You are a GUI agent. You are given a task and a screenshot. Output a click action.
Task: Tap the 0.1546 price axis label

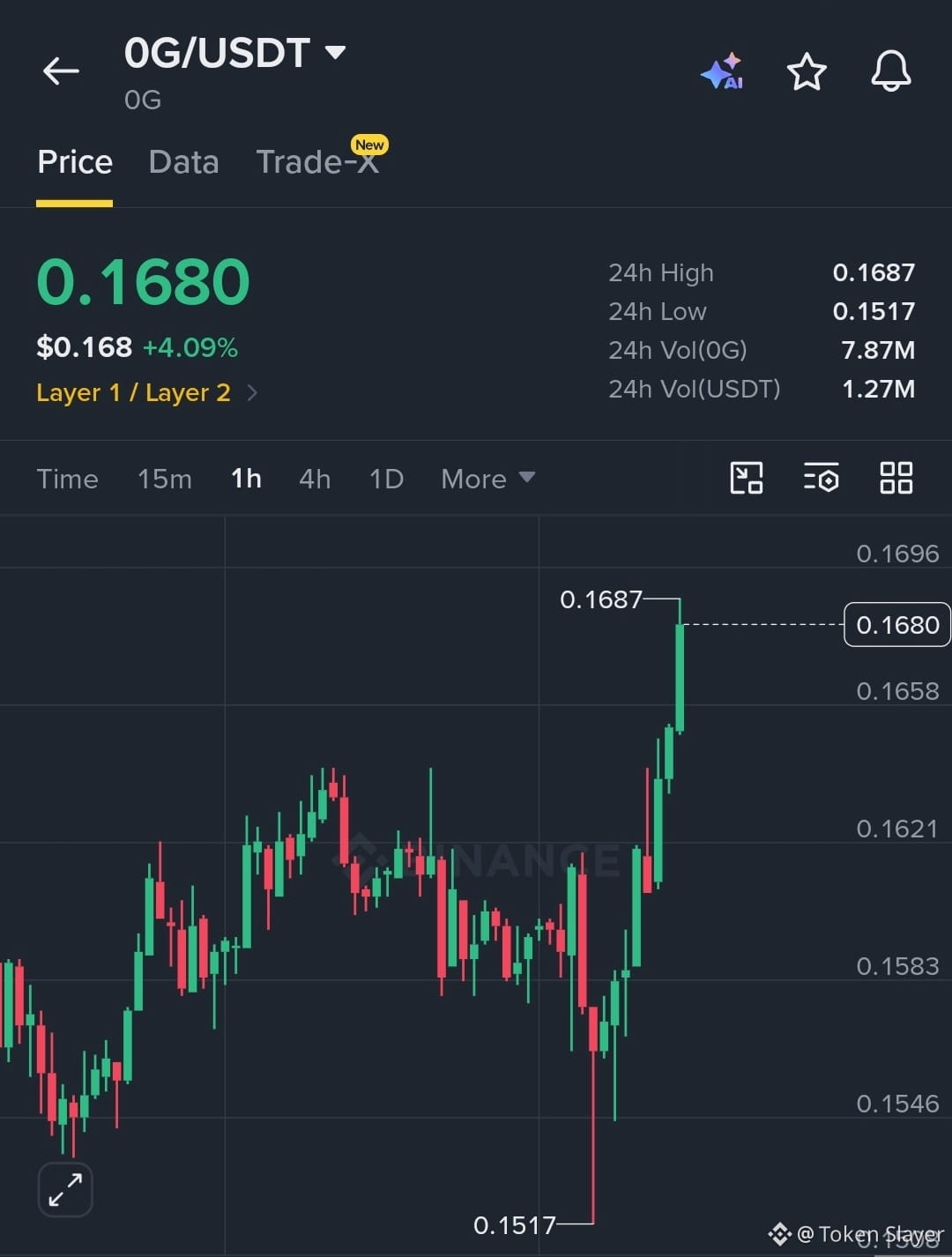click(x=897, y=1104)
